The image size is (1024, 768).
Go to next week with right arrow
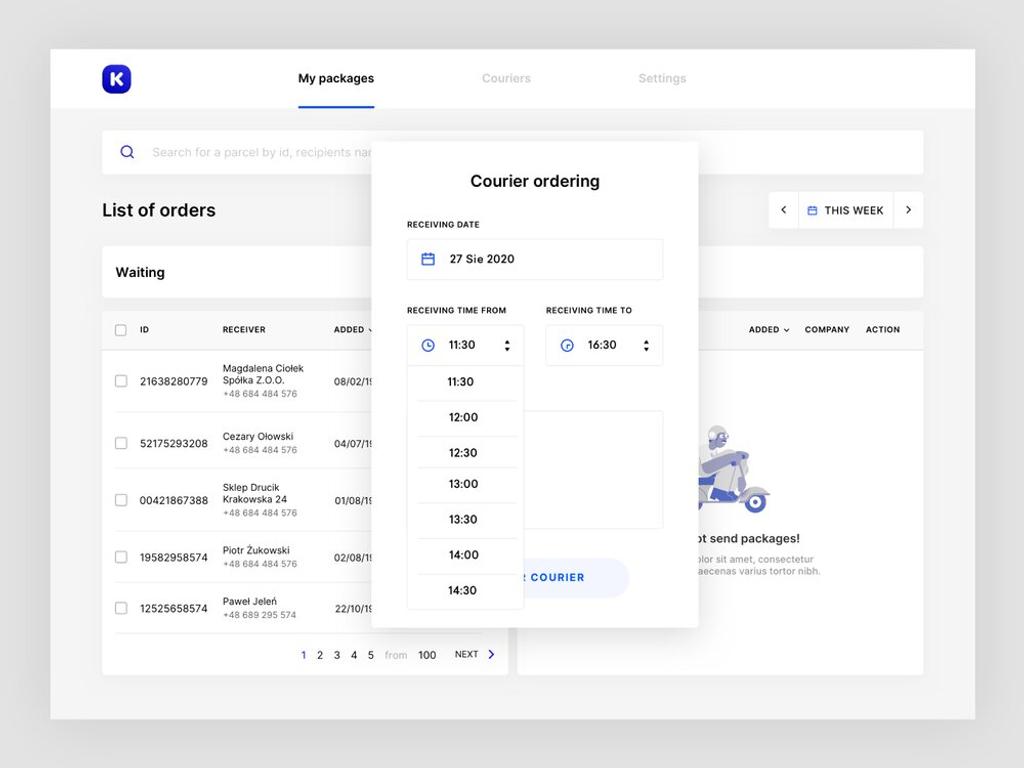(908, 210)
